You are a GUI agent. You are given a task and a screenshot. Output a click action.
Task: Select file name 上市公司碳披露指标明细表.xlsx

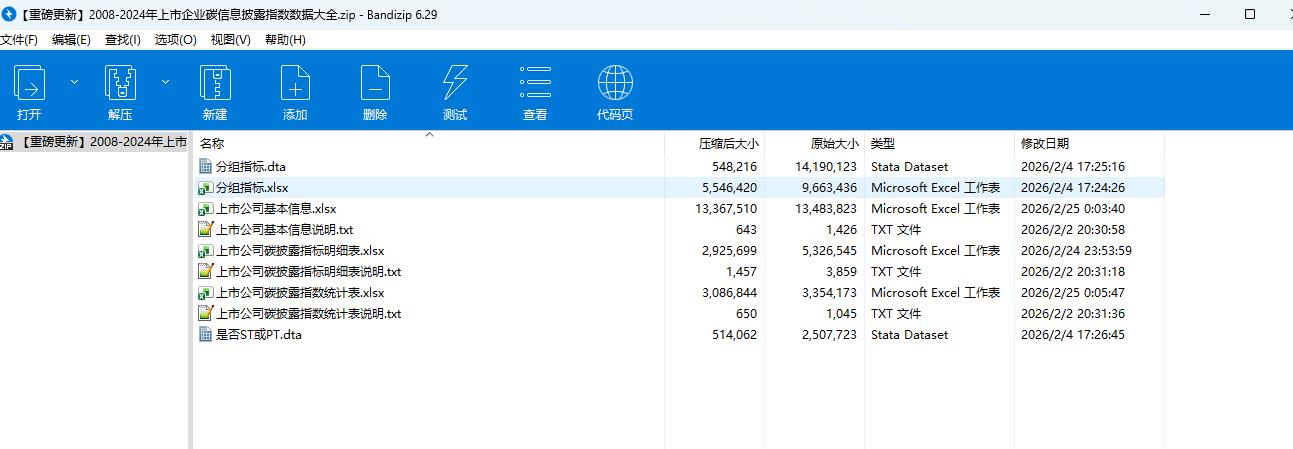click(300, 251)
